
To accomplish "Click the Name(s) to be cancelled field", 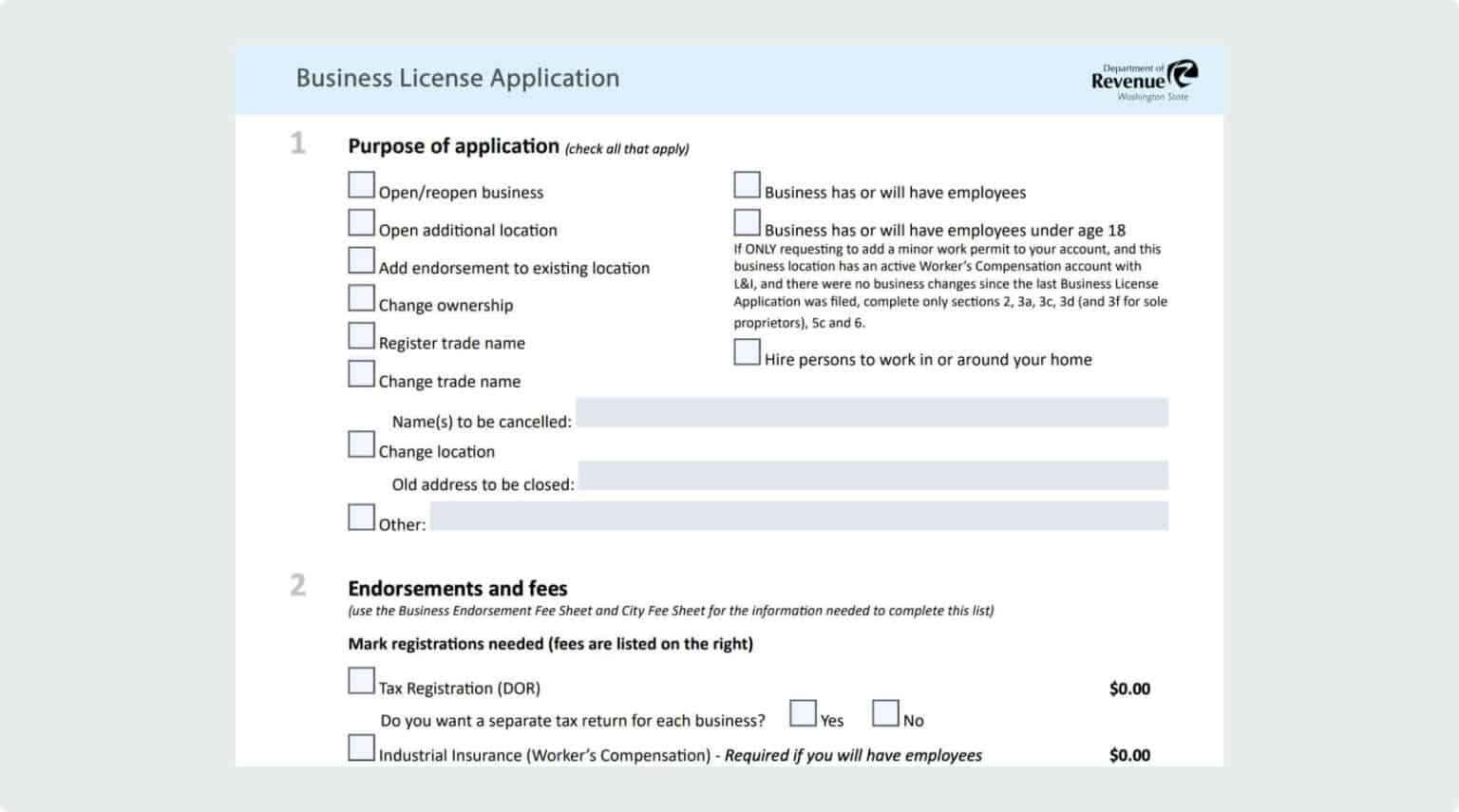I will tap(872, 414).
